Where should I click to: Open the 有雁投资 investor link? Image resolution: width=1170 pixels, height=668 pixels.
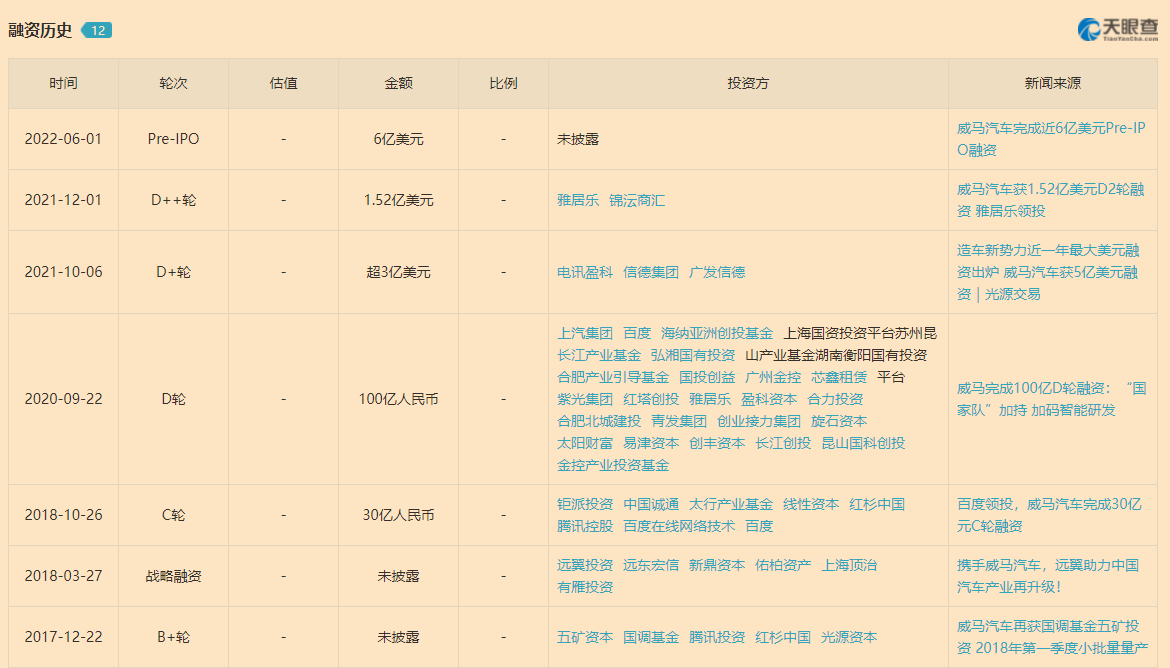click(x=585, y=587)
